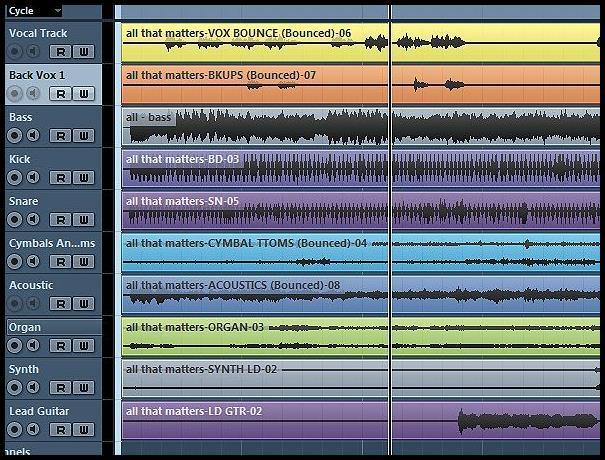Record-enable the Kick track

coord(15,178)
